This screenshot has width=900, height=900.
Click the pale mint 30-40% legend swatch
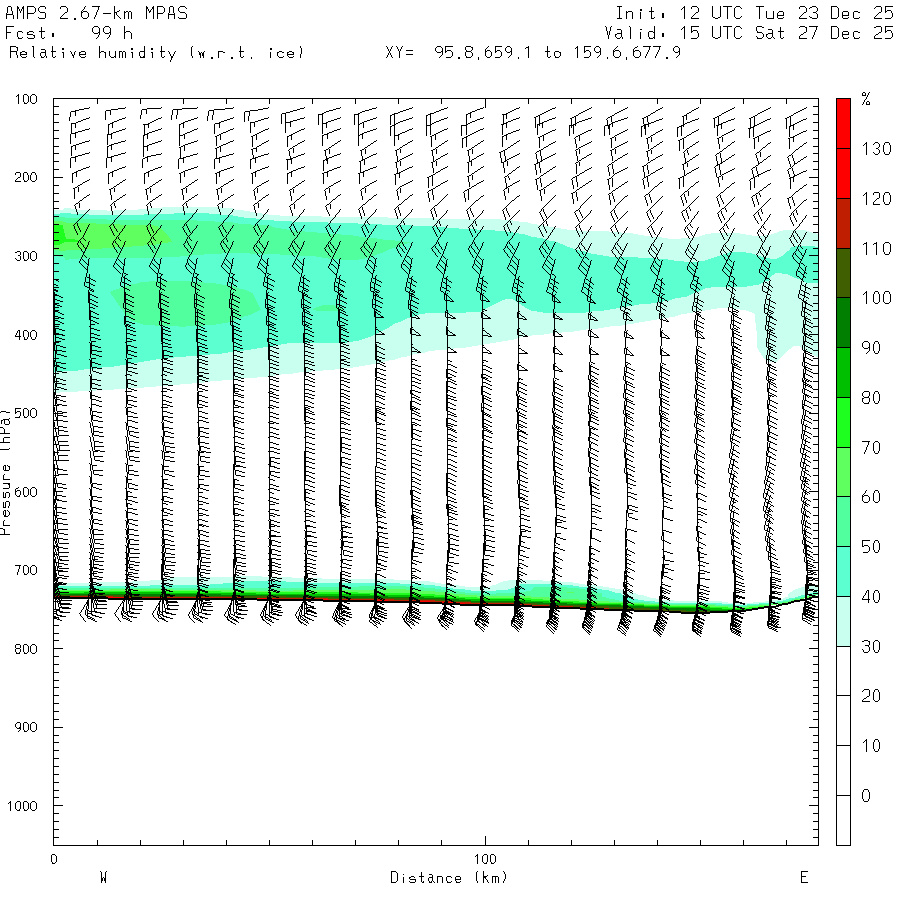843,621
